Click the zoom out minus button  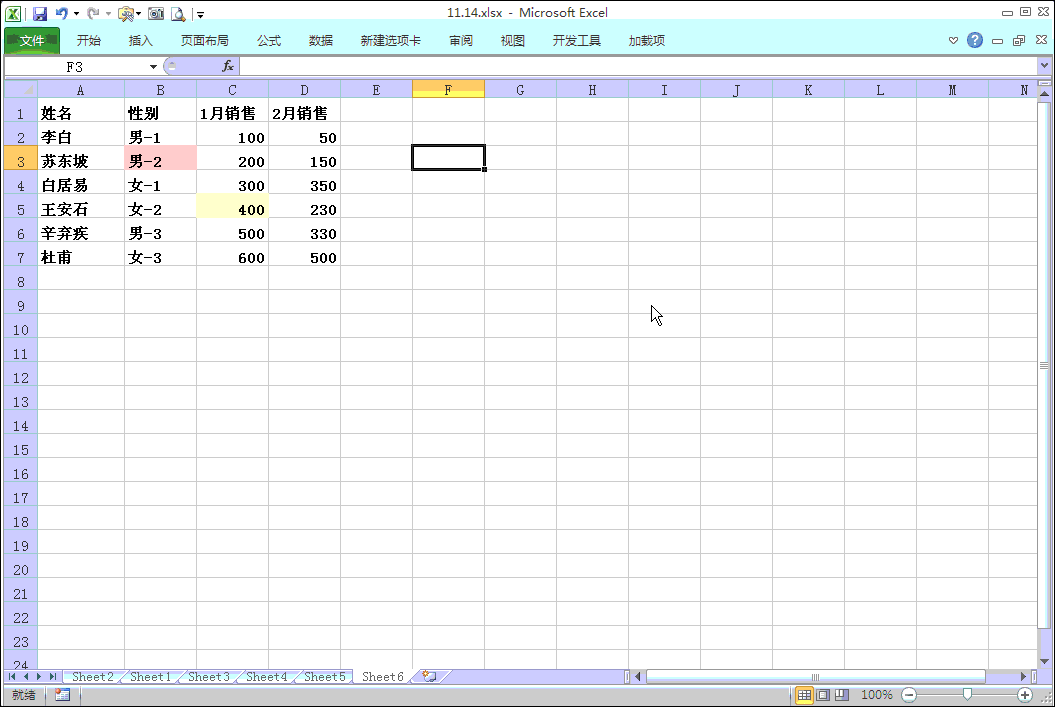coord(909,695)
